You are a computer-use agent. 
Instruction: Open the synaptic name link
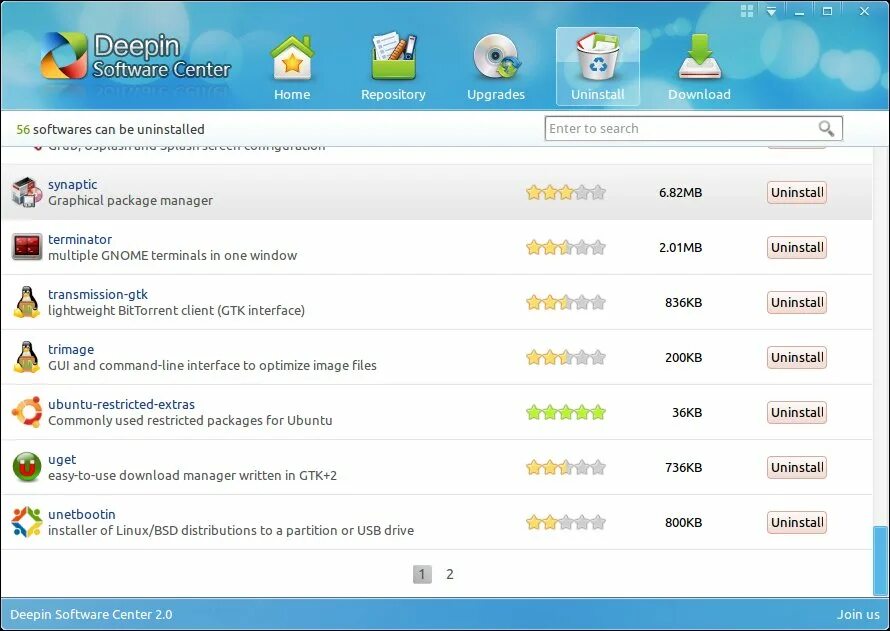pos(73,185)
